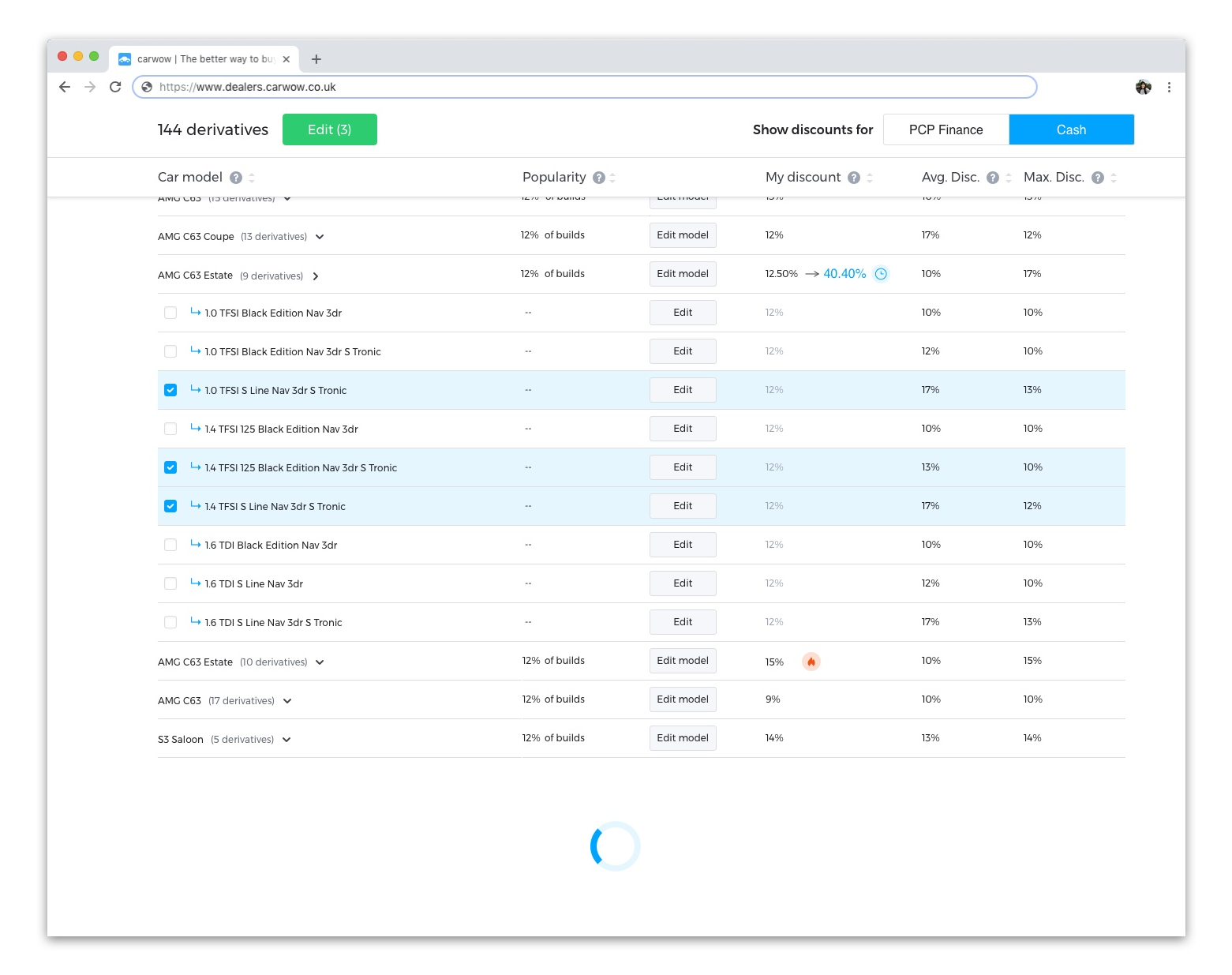This screenshot has width=1232, height=975.
Task: Edit model for AMG C63 17 derivatives
Action: click(683, 699)
